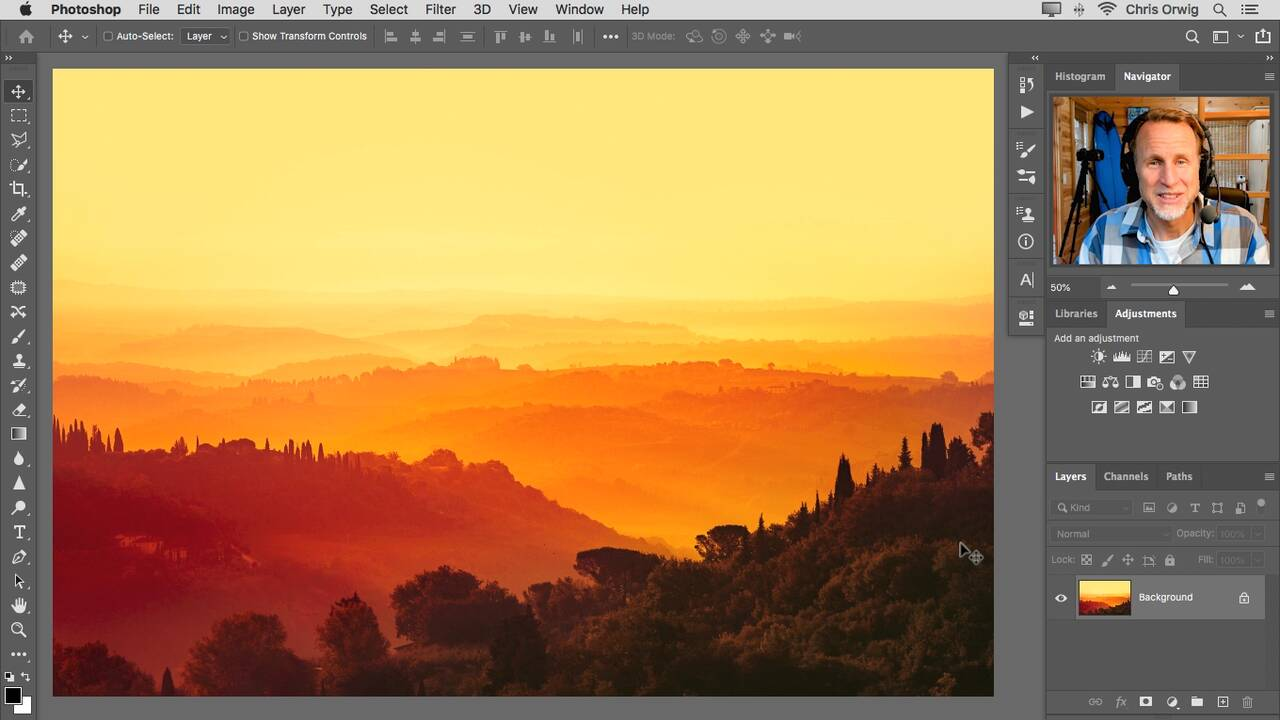Select the Eyedropper tool
The image size is (1280, 720).
tap(18, 214)
